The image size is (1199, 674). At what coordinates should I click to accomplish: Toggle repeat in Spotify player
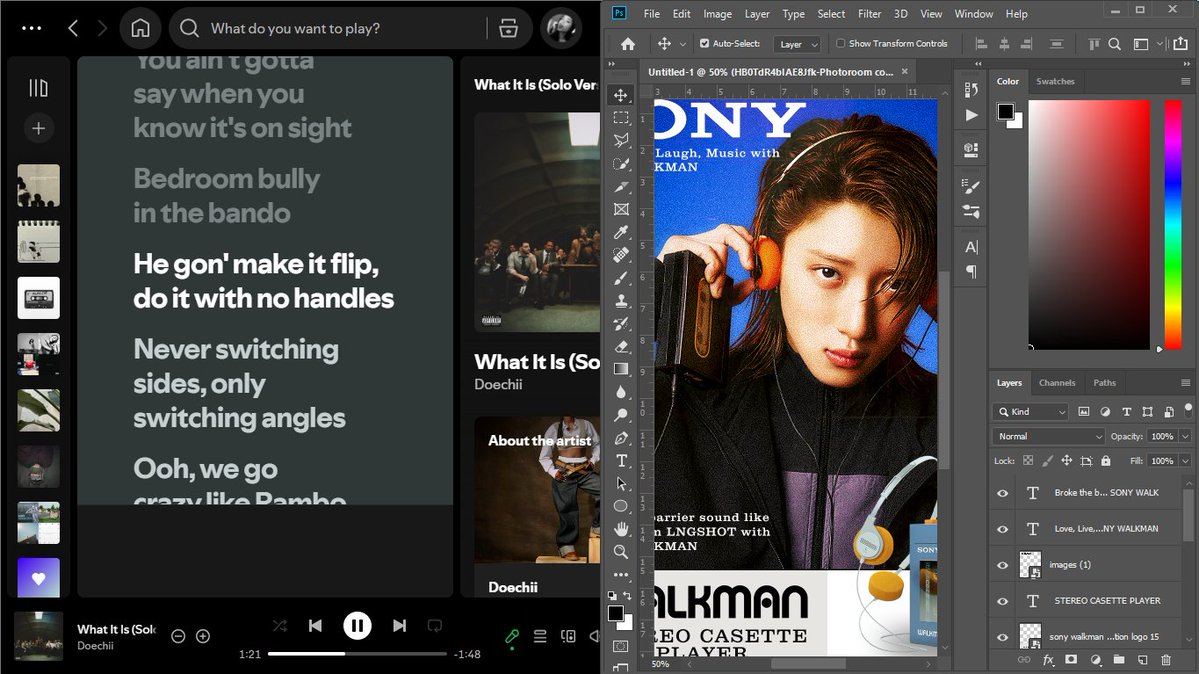tap(435, 626)
